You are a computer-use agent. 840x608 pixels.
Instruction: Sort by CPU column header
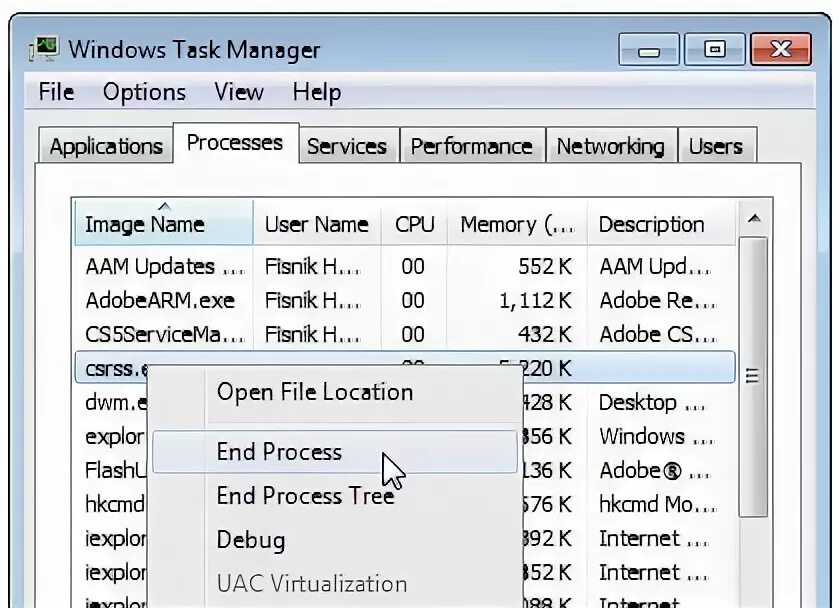click(x=414, y=224)
